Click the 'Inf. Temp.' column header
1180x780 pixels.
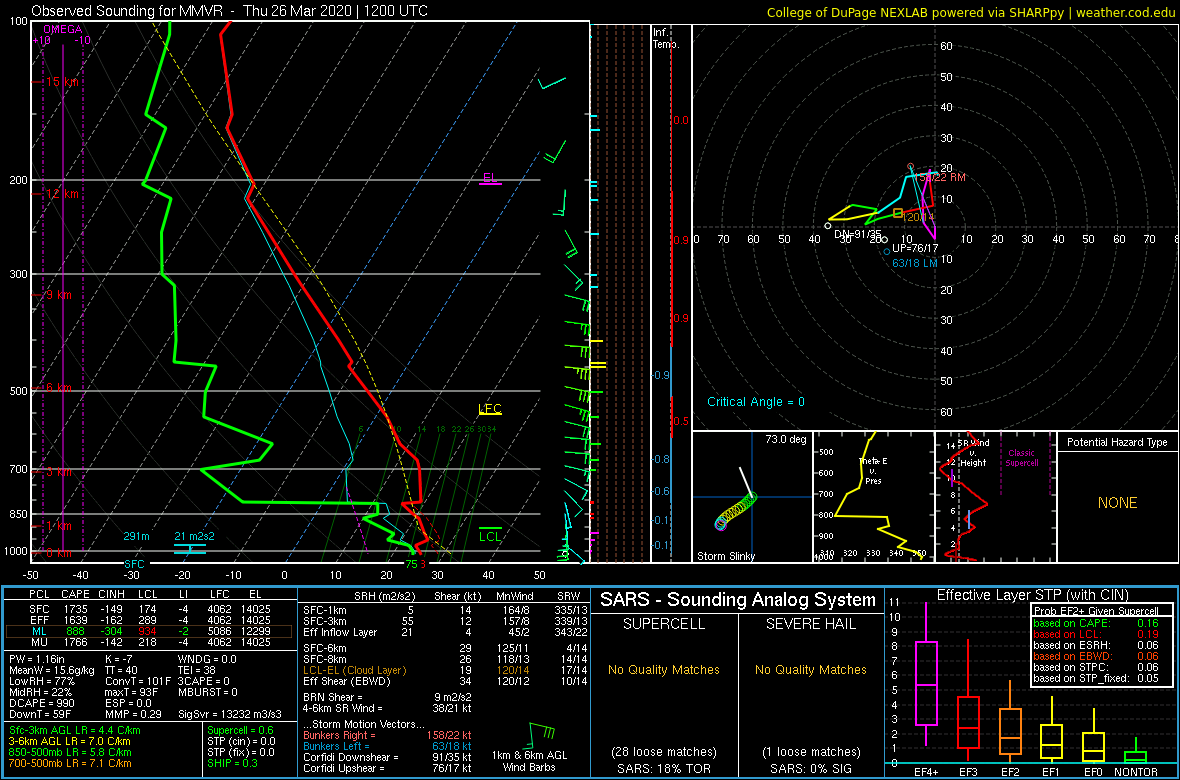[x=666, y=38]
